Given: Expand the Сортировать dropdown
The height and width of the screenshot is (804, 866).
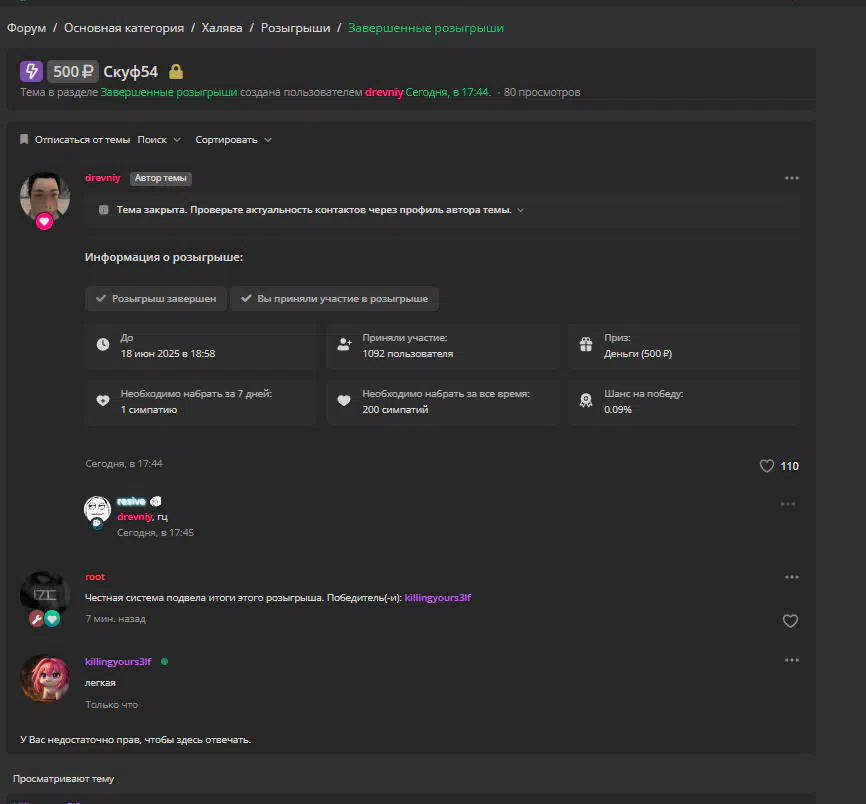Looking at the screenshot, I should (x=233, y=140).
